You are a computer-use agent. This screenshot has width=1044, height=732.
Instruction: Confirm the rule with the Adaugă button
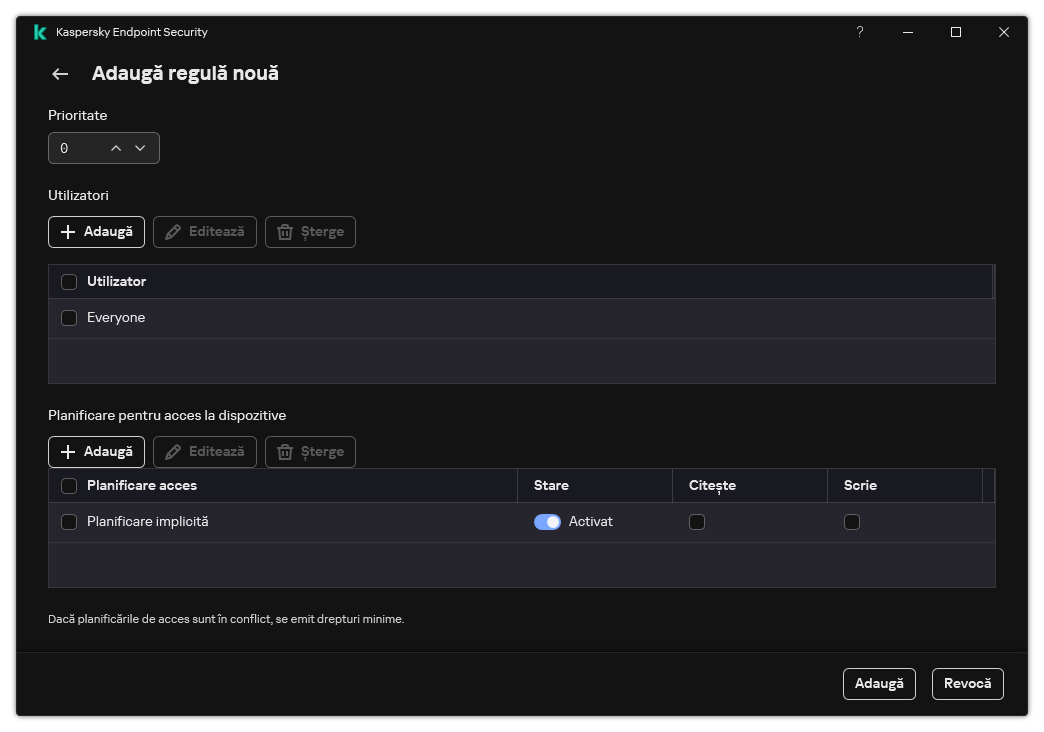879,683
